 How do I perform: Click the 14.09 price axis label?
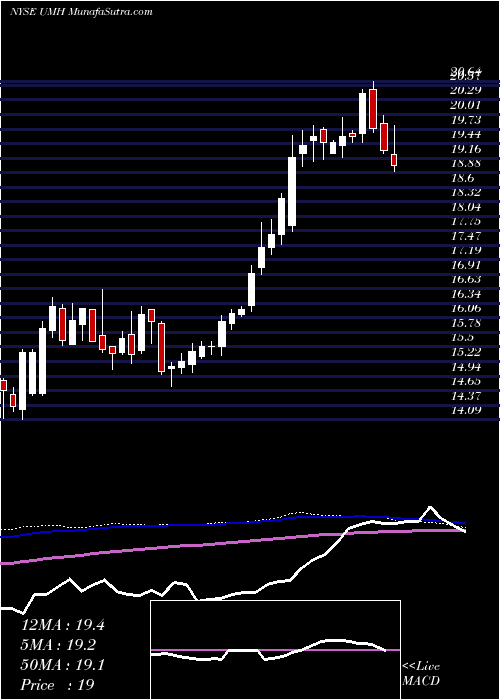coord(466,410)
